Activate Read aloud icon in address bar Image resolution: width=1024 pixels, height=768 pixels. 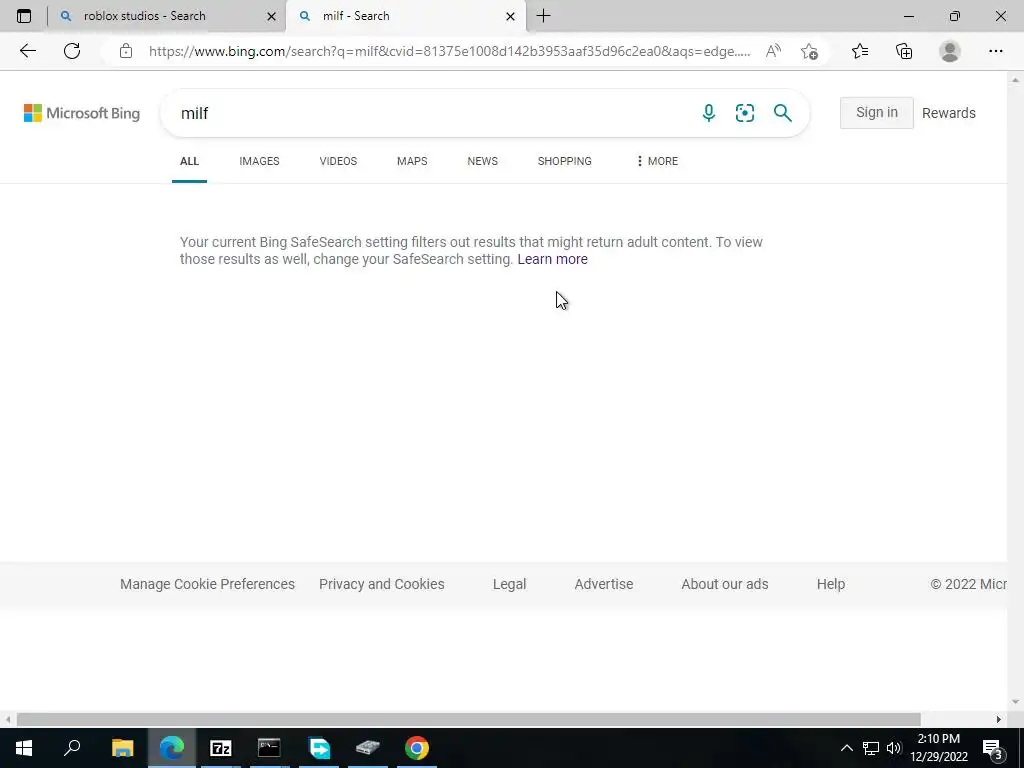point(773,52)
